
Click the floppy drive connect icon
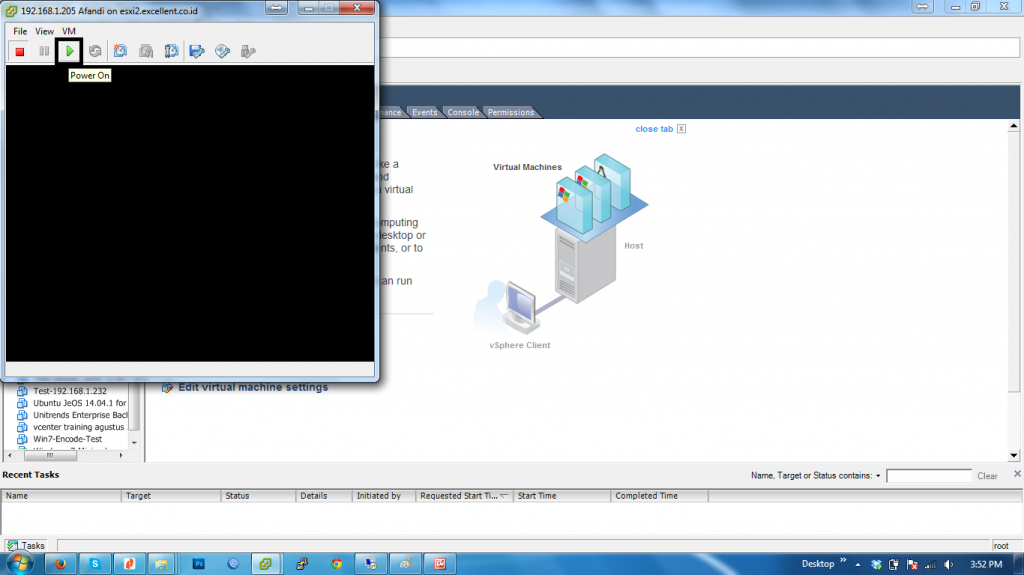coord(197,51)
